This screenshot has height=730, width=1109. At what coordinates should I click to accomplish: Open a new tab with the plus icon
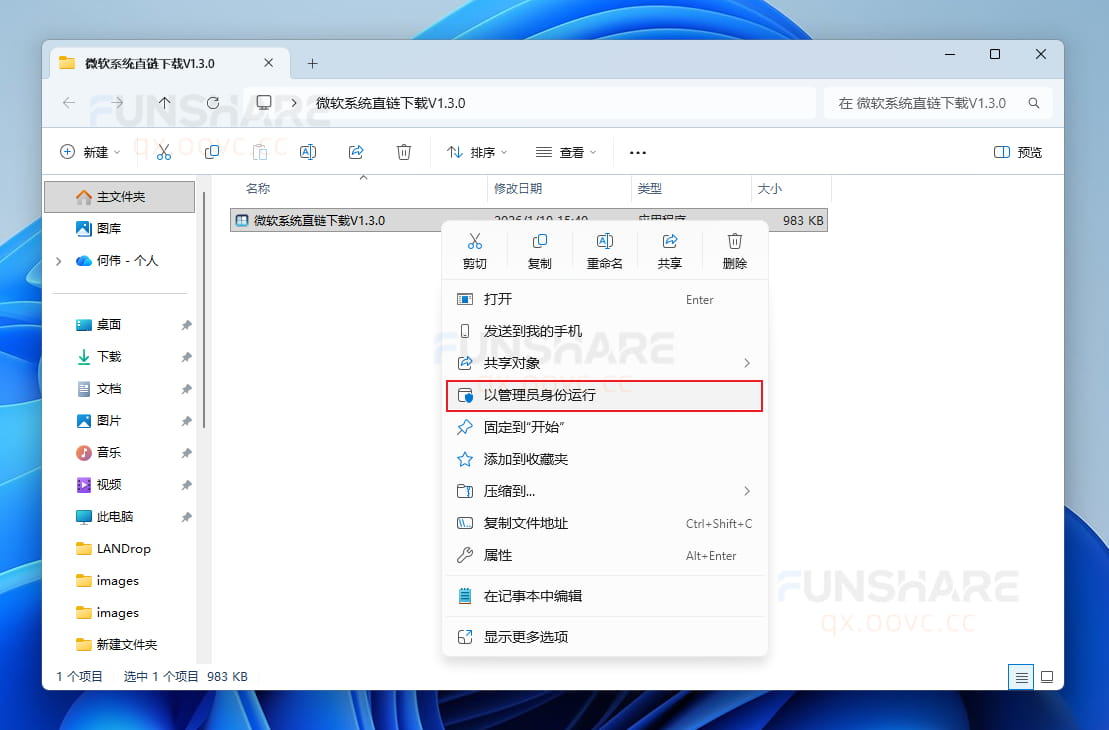tap(313, 62)
